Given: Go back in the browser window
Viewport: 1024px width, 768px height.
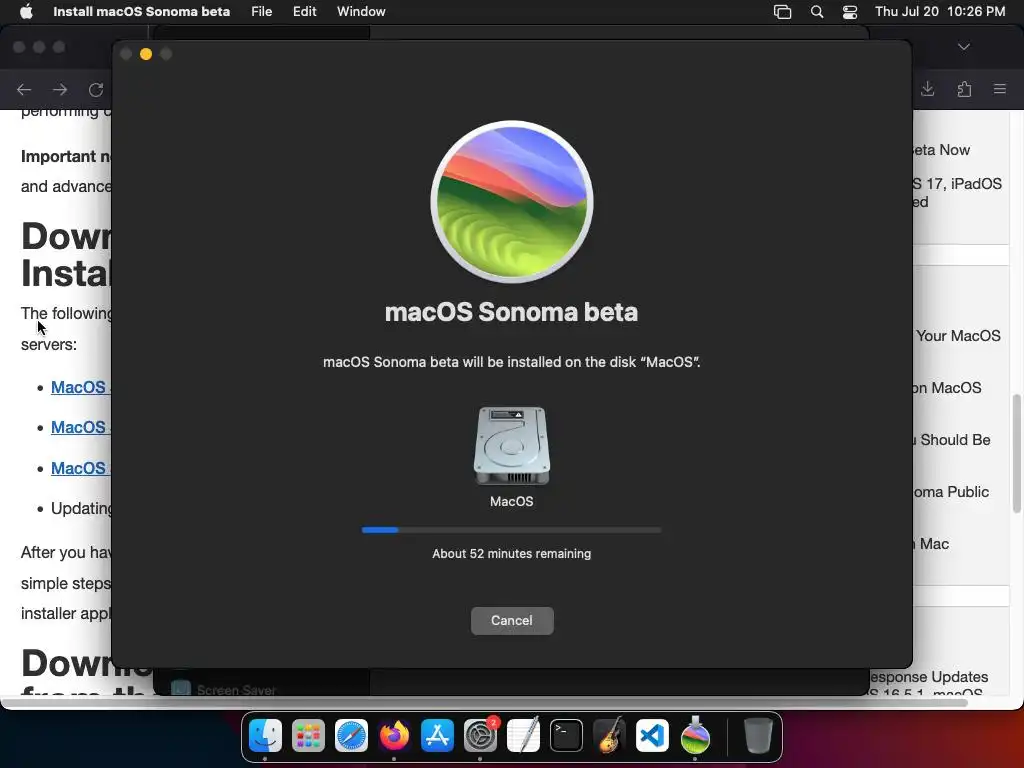Looking at the screenshot, I should click(x=24, y=89).
